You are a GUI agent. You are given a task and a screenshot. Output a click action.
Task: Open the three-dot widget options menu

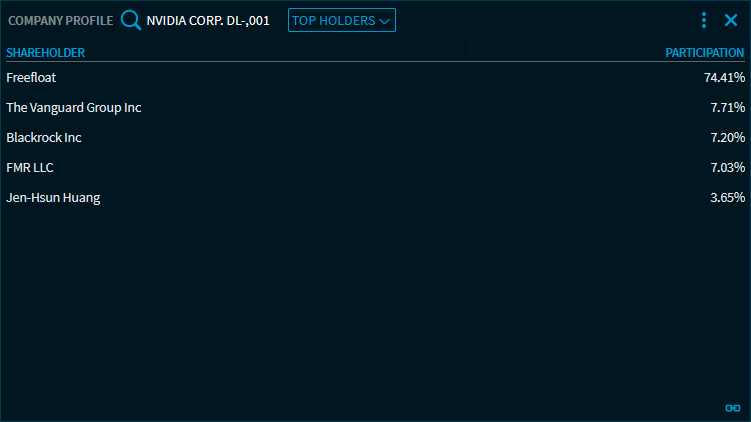[x=704, y=20]
